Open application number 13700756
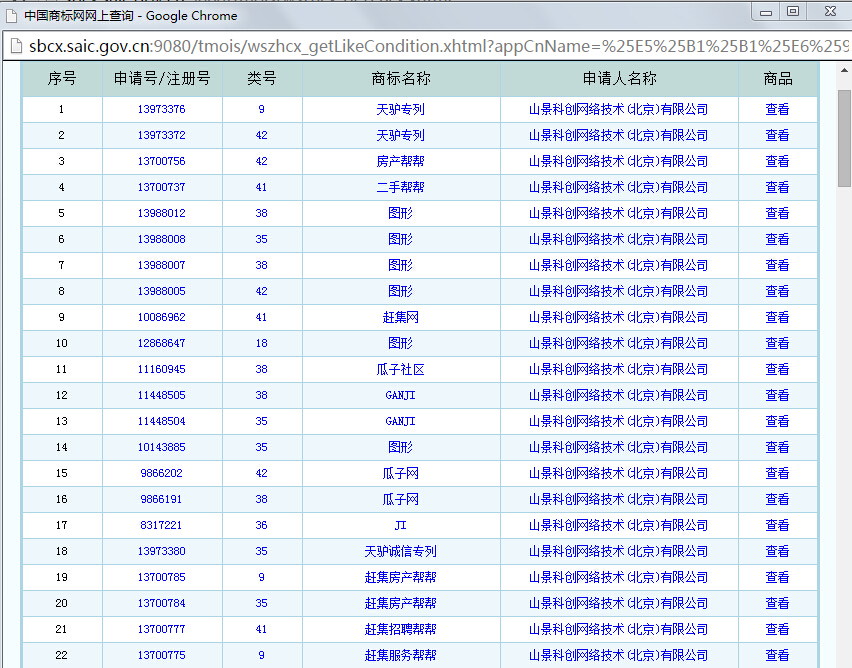This screenshot has height=668, width=852. tap(161, 161)
